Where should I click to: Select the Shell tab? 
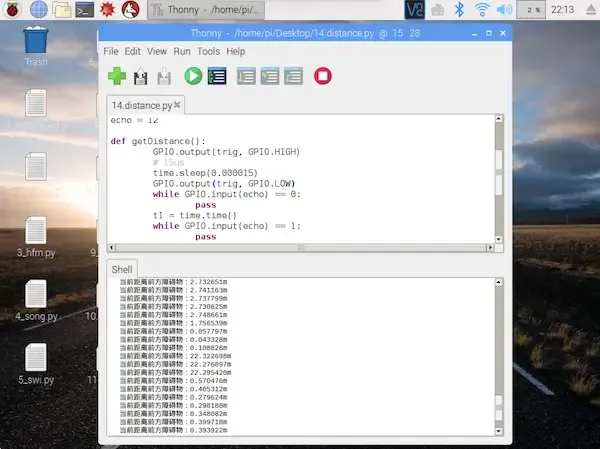click(122, 269)
